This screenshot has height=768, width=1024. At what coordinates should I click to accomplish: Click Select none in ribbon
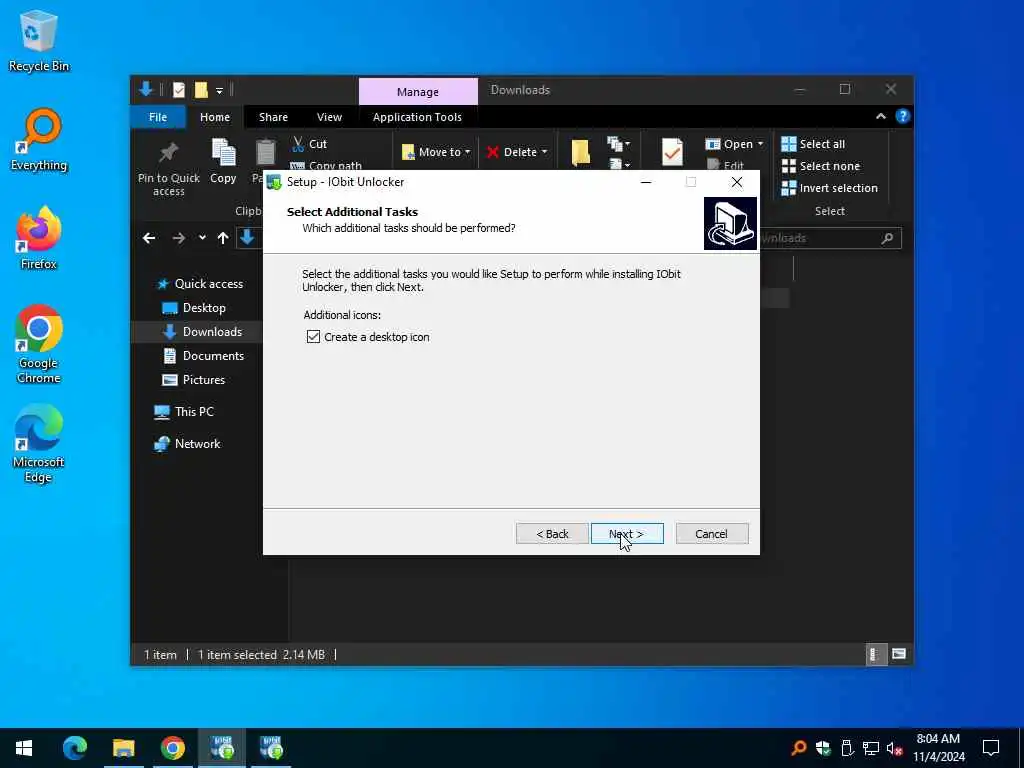[x=821, y=166]
